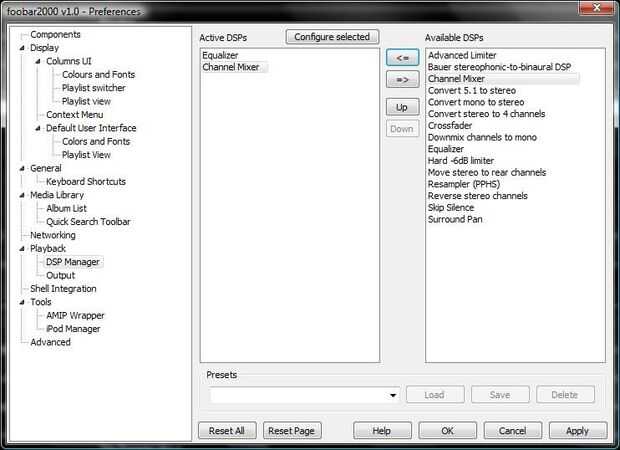
Task: Close the Preferences window
Action: [x=597, y=8]
